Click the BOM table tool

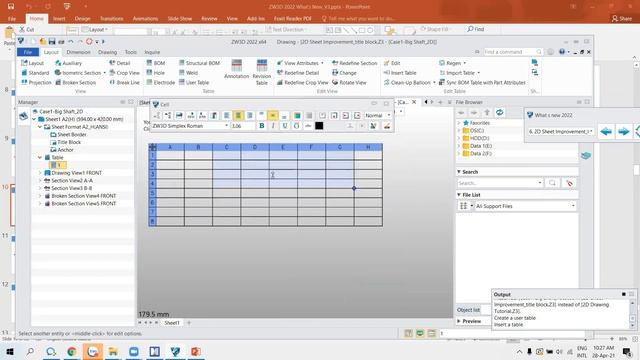click(x=156, y=63)
